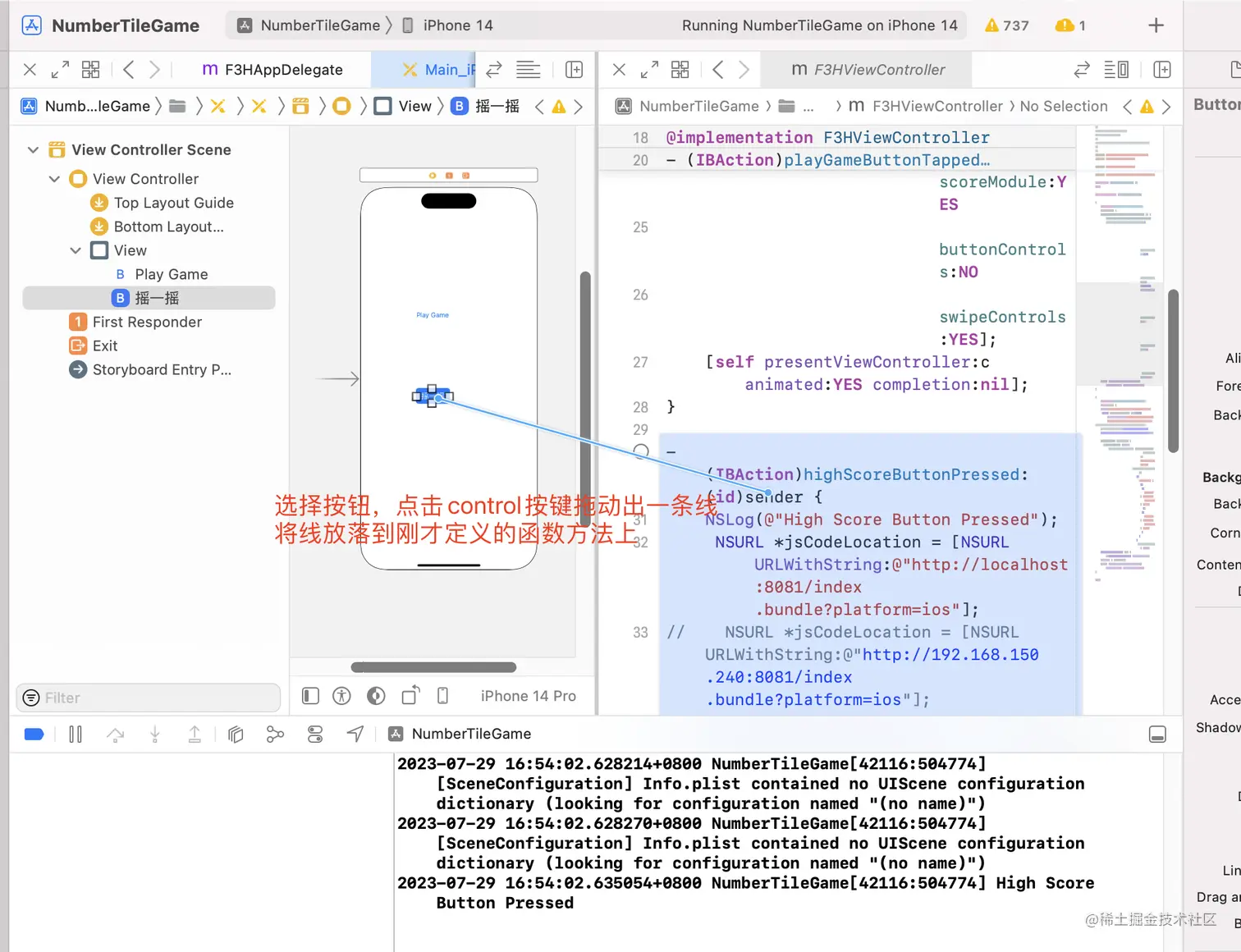Open the debug memory graph button

[x=275, y=735]
